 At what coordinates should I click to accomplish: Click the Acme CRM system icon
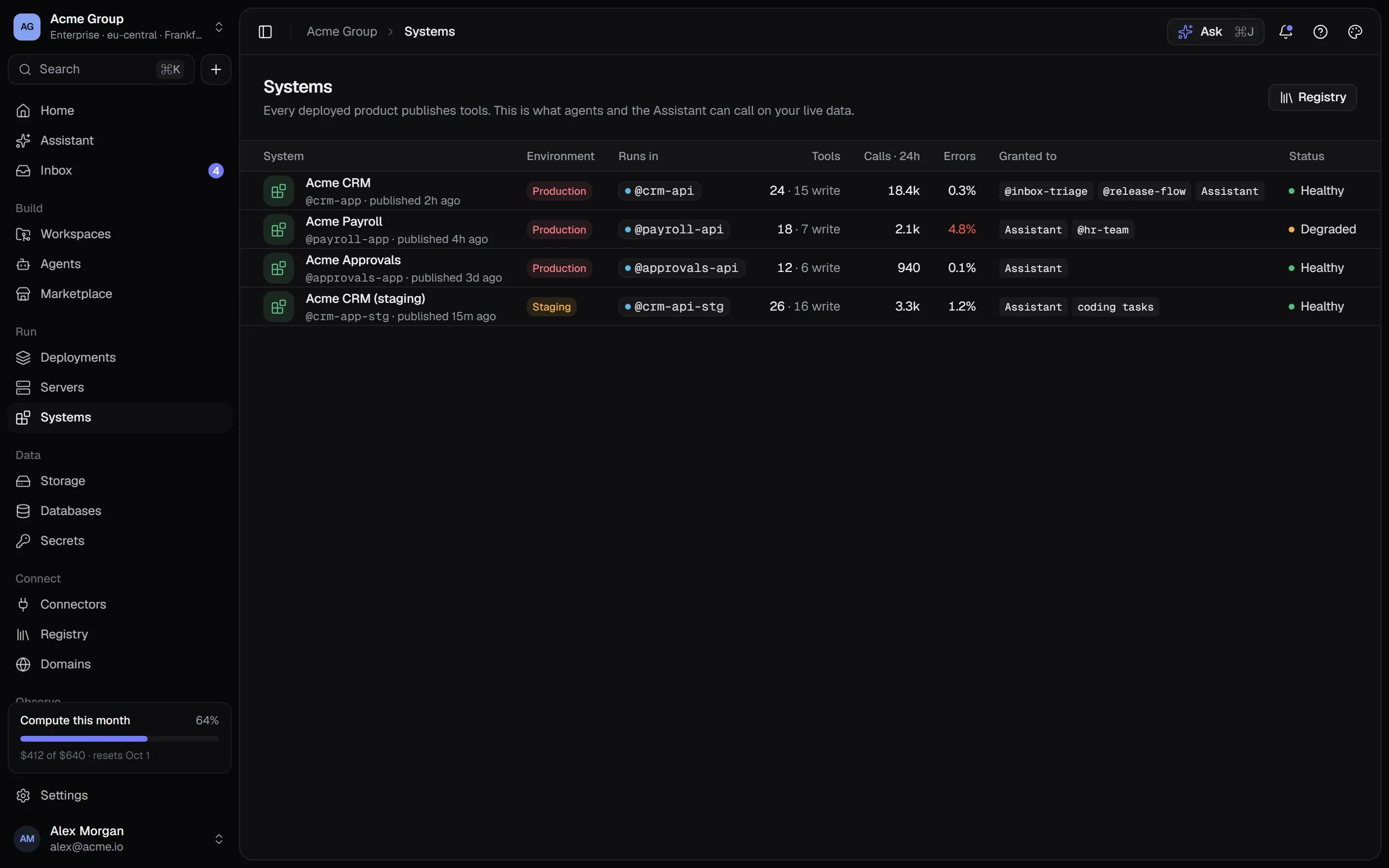point(278,190)
